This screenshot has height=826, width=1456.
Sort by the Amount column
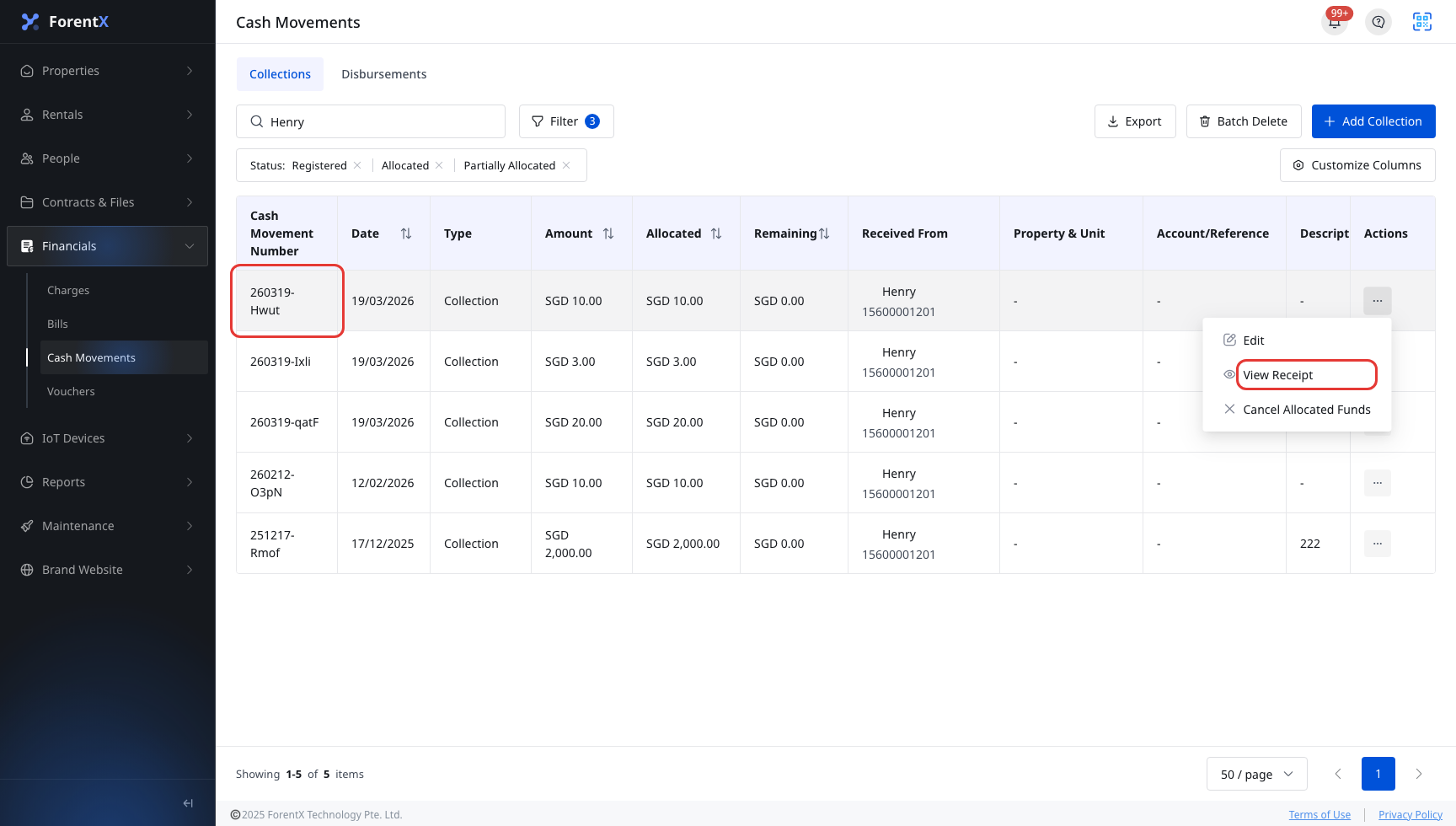(x=608, y=233)
